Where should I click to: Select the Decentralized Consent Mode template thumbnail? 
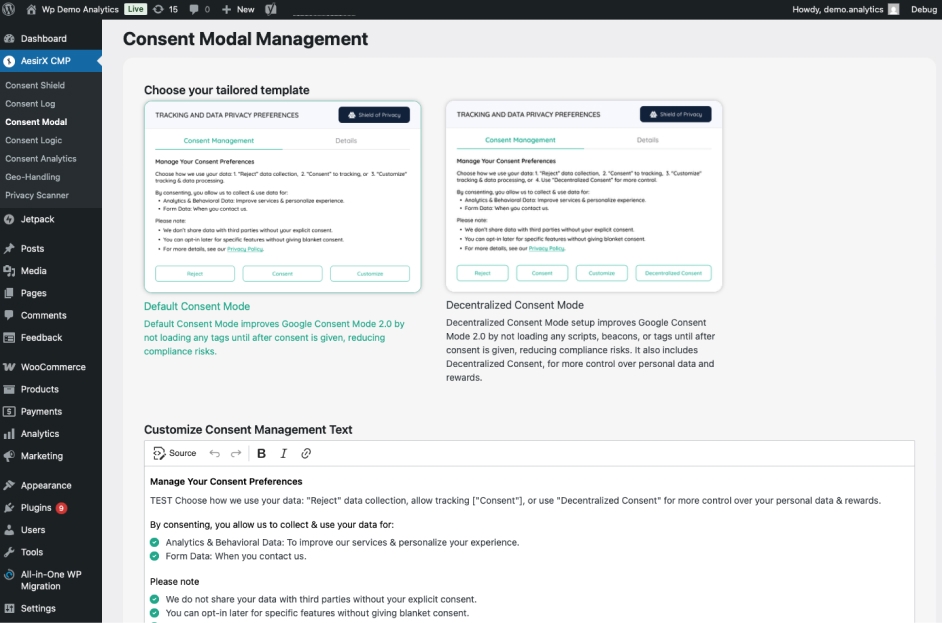tap(584, 196)
